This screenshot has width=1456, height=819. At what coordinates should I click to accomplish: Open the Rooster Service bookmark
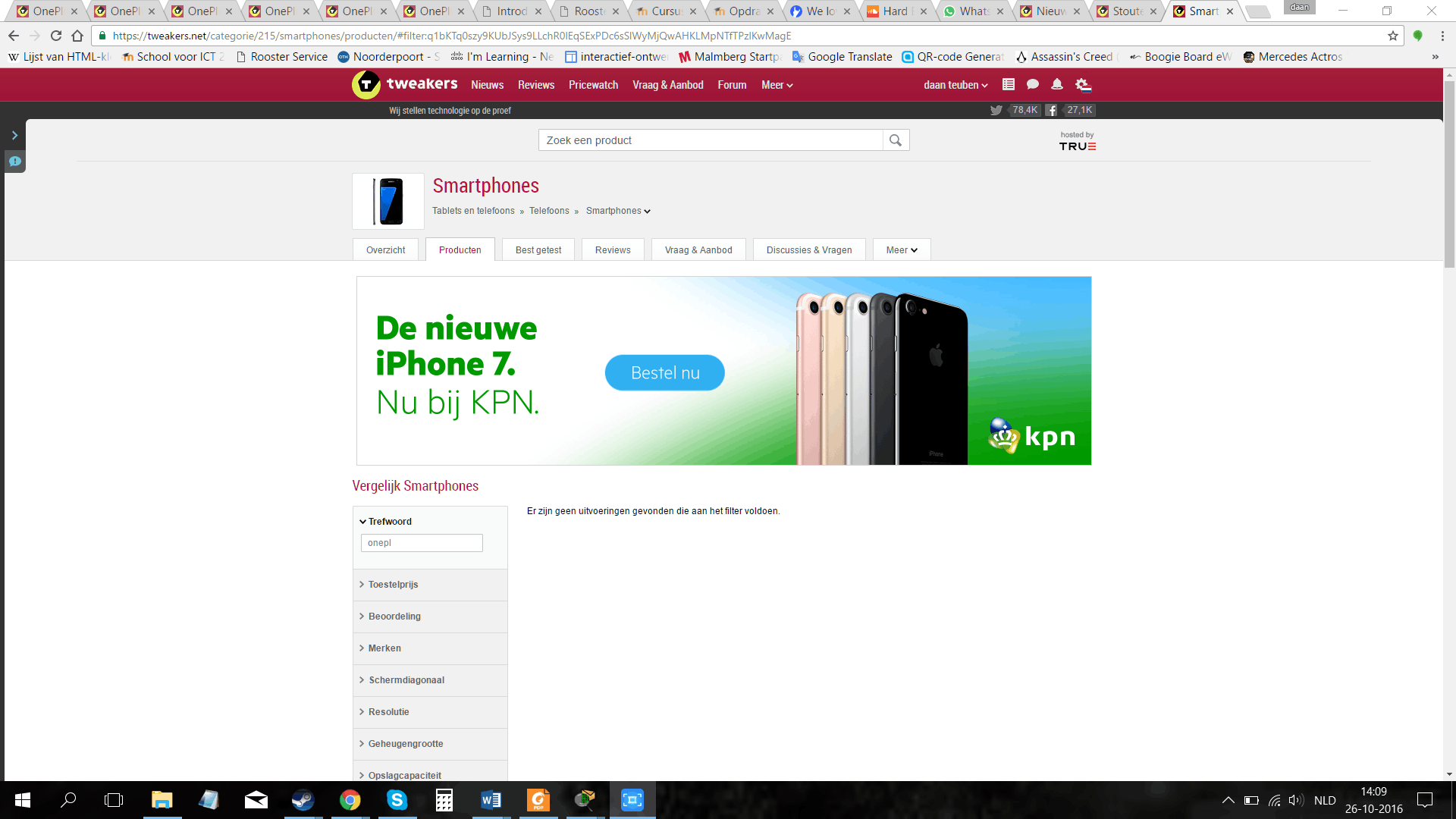(281, 57)
